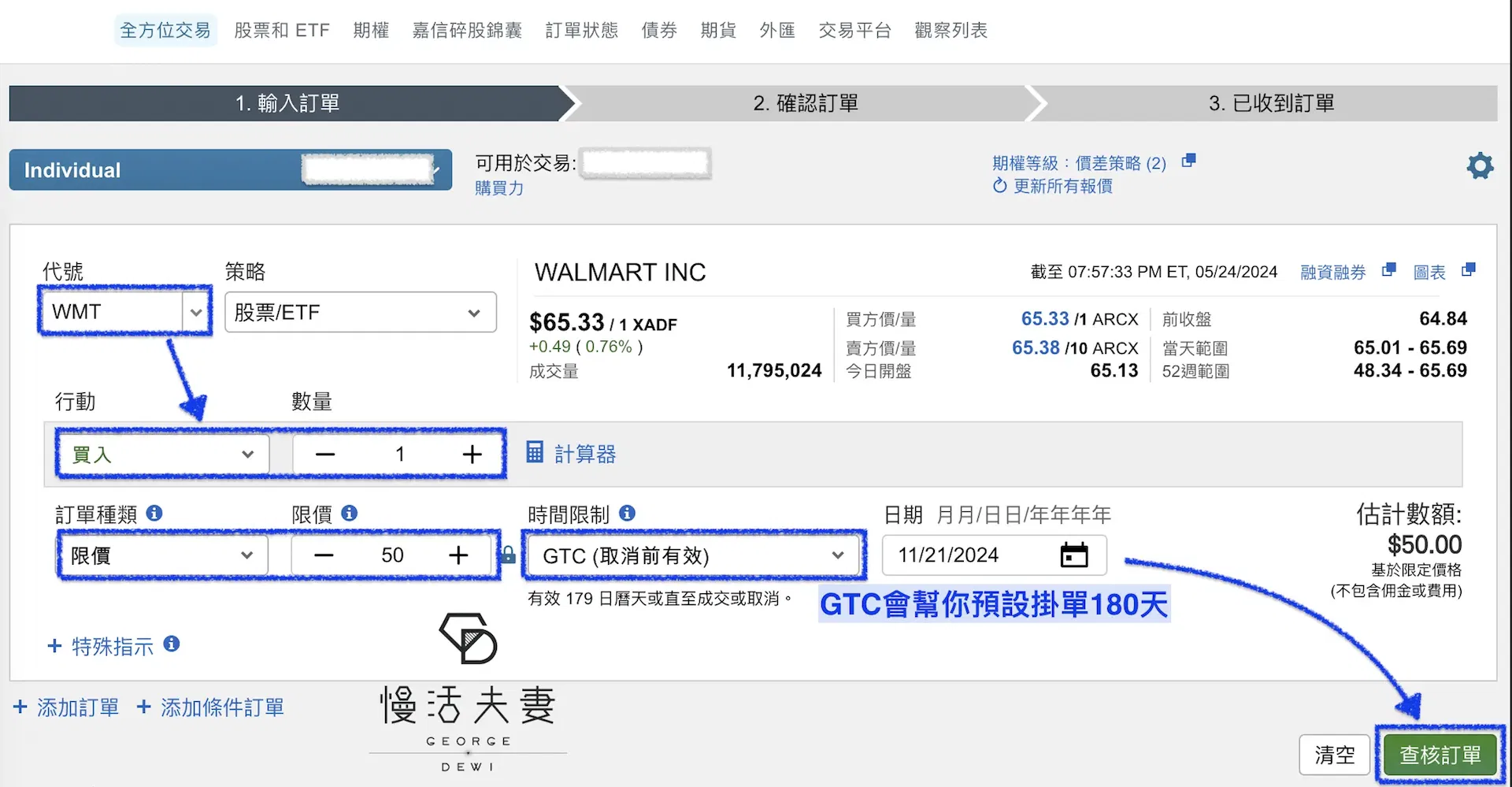Open the GTC (取消前有效) time limit dropdown

[x=694, y=555]
